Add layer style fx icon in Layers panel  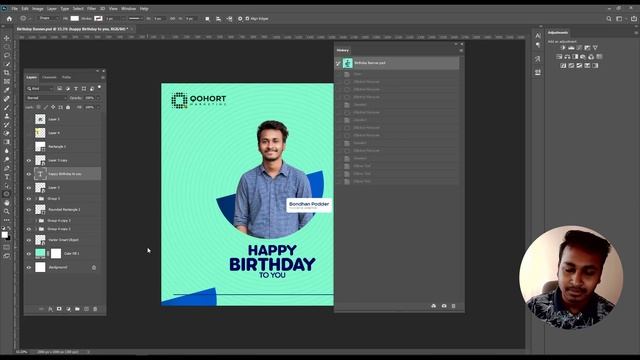click(x=50, y=309)
